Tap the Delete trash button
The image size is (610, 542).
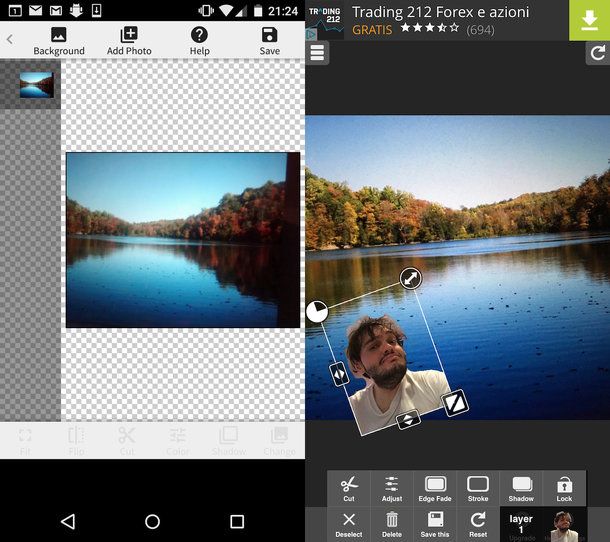(x=392, y=524)
